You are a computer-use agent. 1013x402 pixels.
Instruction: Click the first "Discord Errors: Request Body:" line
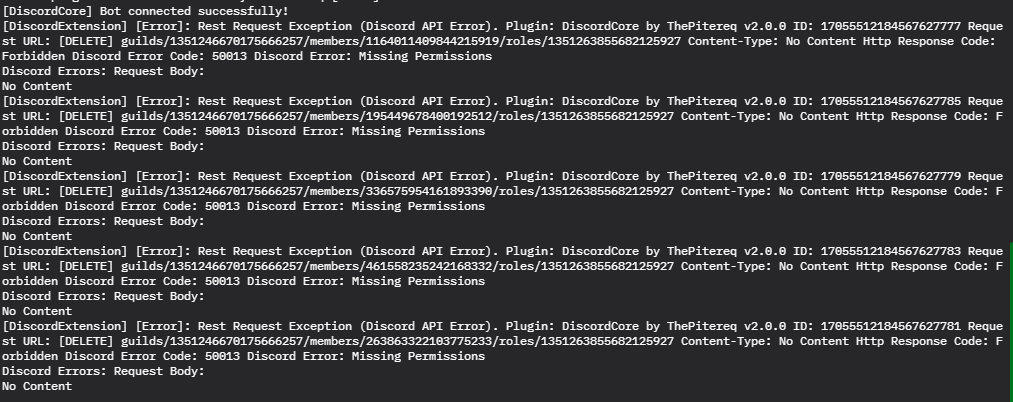[x=103, y=70]
